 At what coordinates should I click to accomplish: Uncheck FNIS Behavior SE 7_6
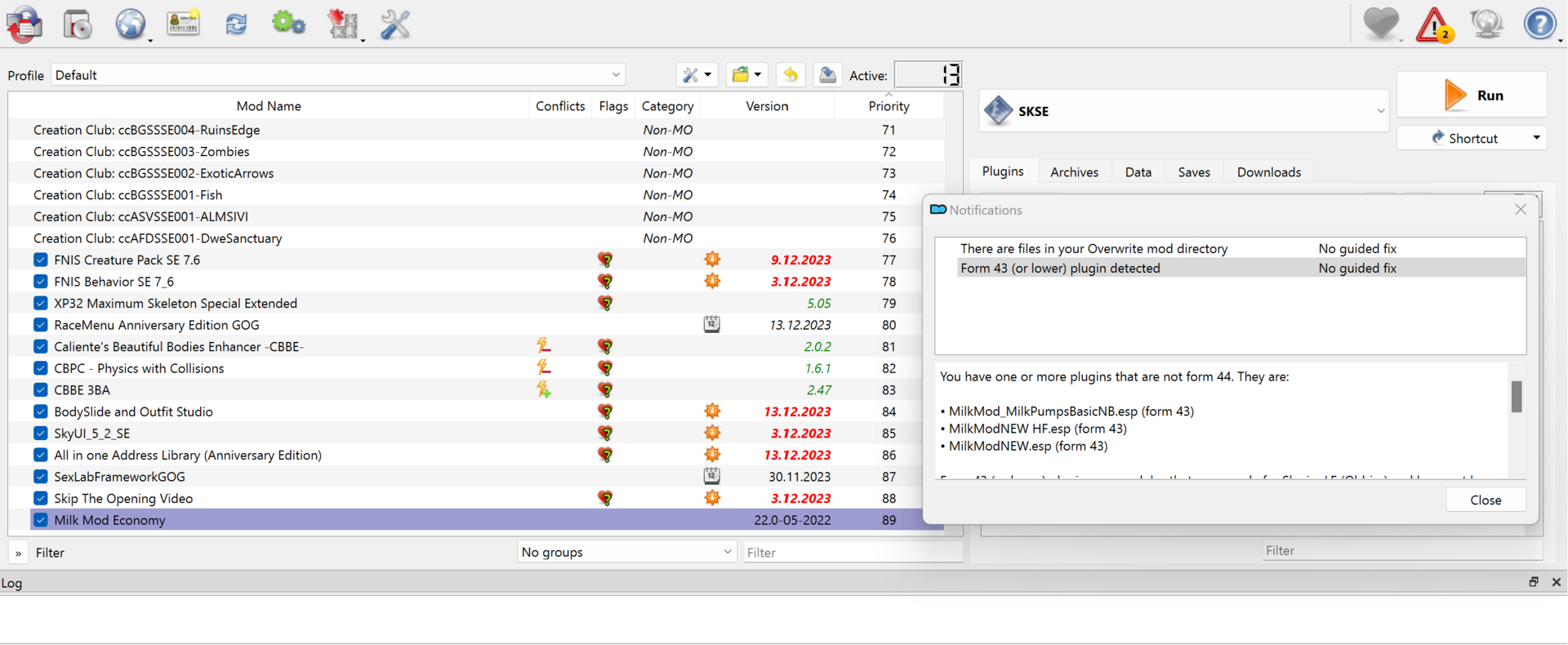click(x=40, y=281)
